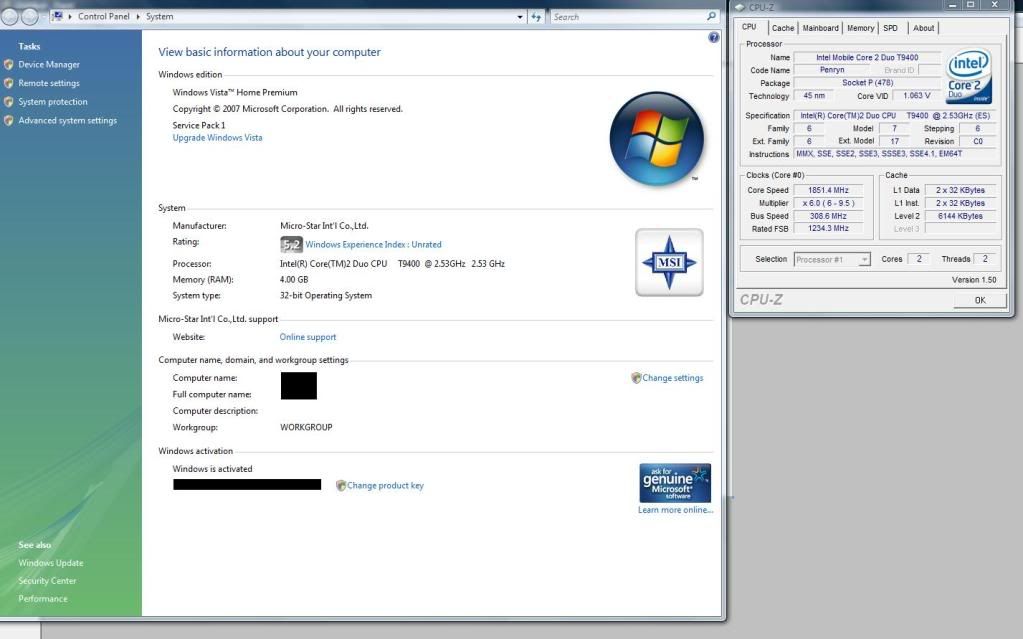Click WORKGROUP workgroup value
The image size is (1023, 639).
tap(306, 428)
